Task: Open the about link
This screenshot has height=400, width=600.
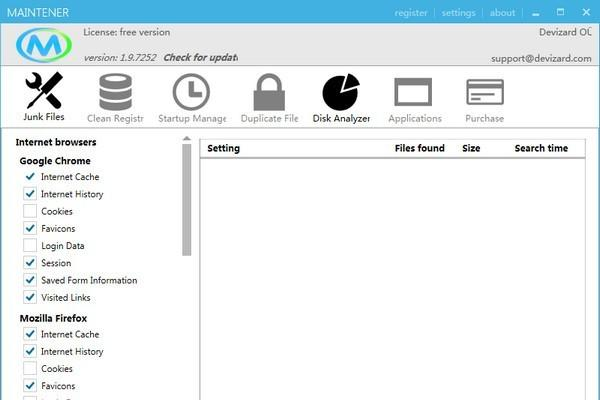Action: point(502,13)
